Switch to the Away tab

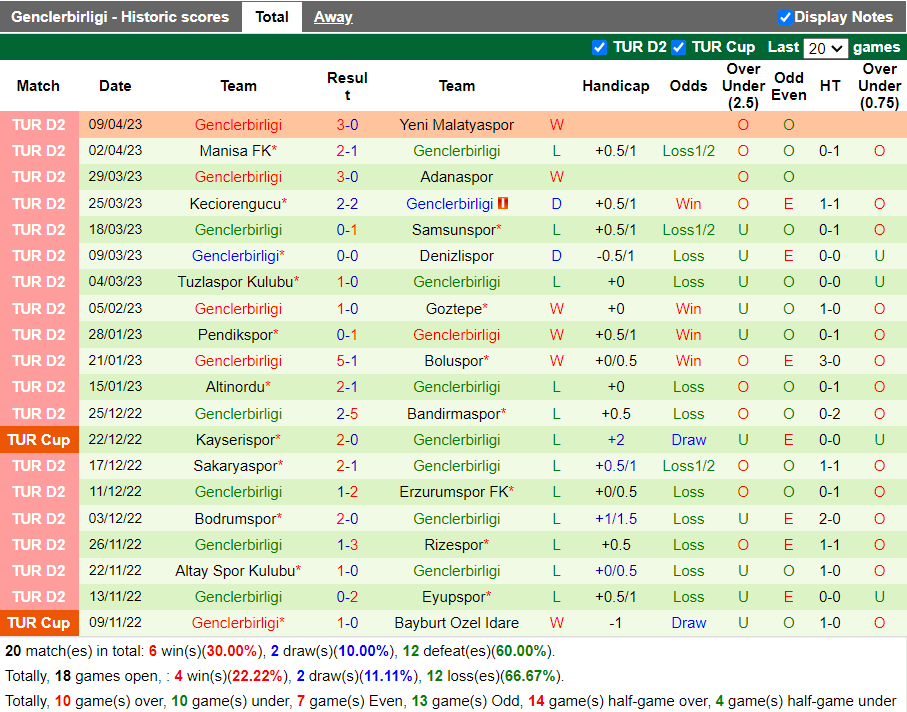point(333,16)
